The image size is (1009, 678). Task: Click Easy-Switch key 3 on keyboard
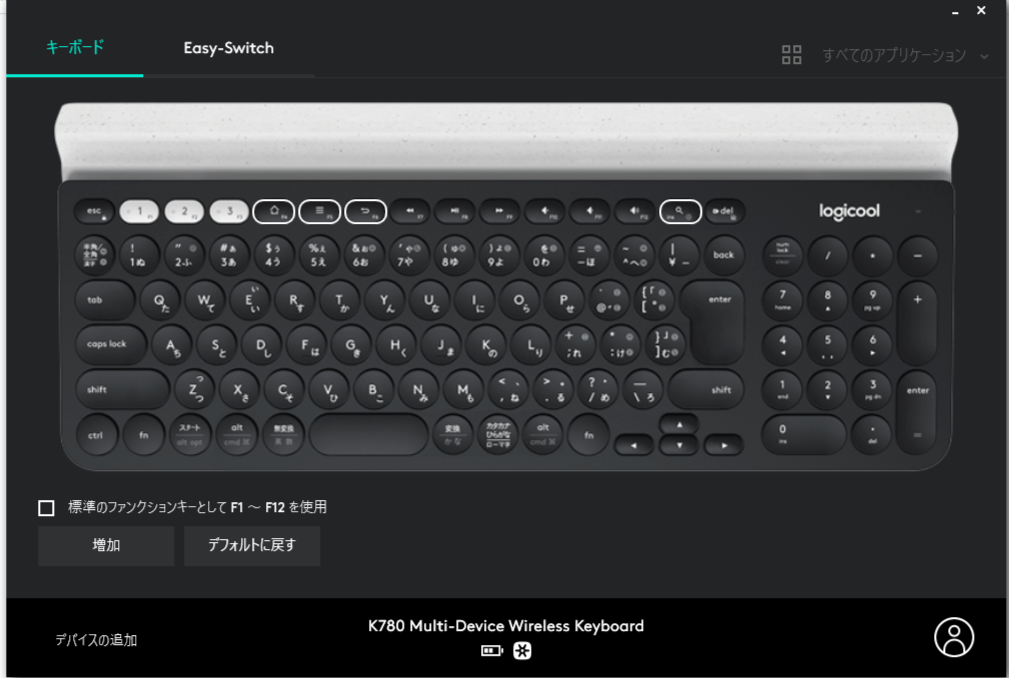229,211
